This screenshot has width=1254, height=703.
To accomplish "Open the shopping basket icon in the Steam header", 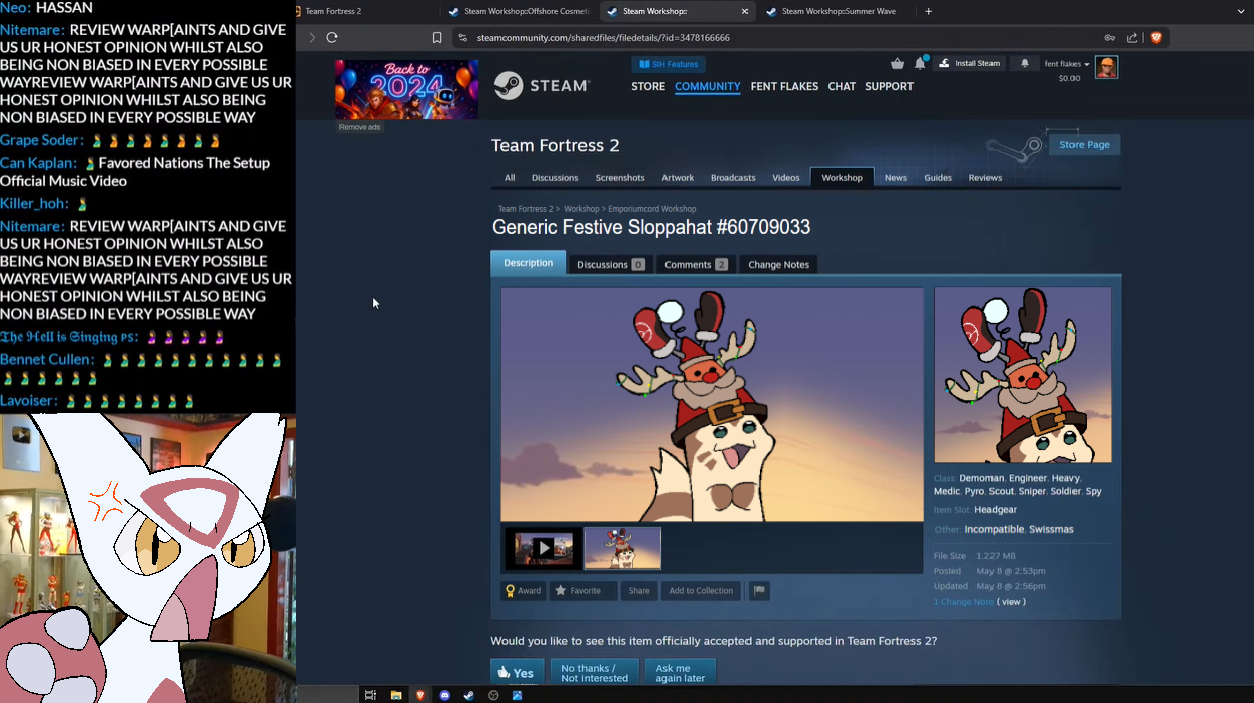I will pos(897,63).
